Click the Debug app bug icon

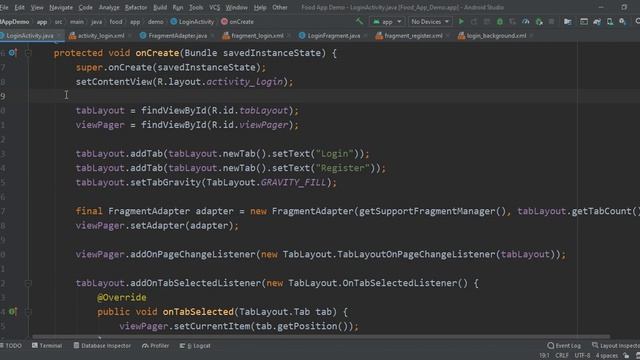500,21
